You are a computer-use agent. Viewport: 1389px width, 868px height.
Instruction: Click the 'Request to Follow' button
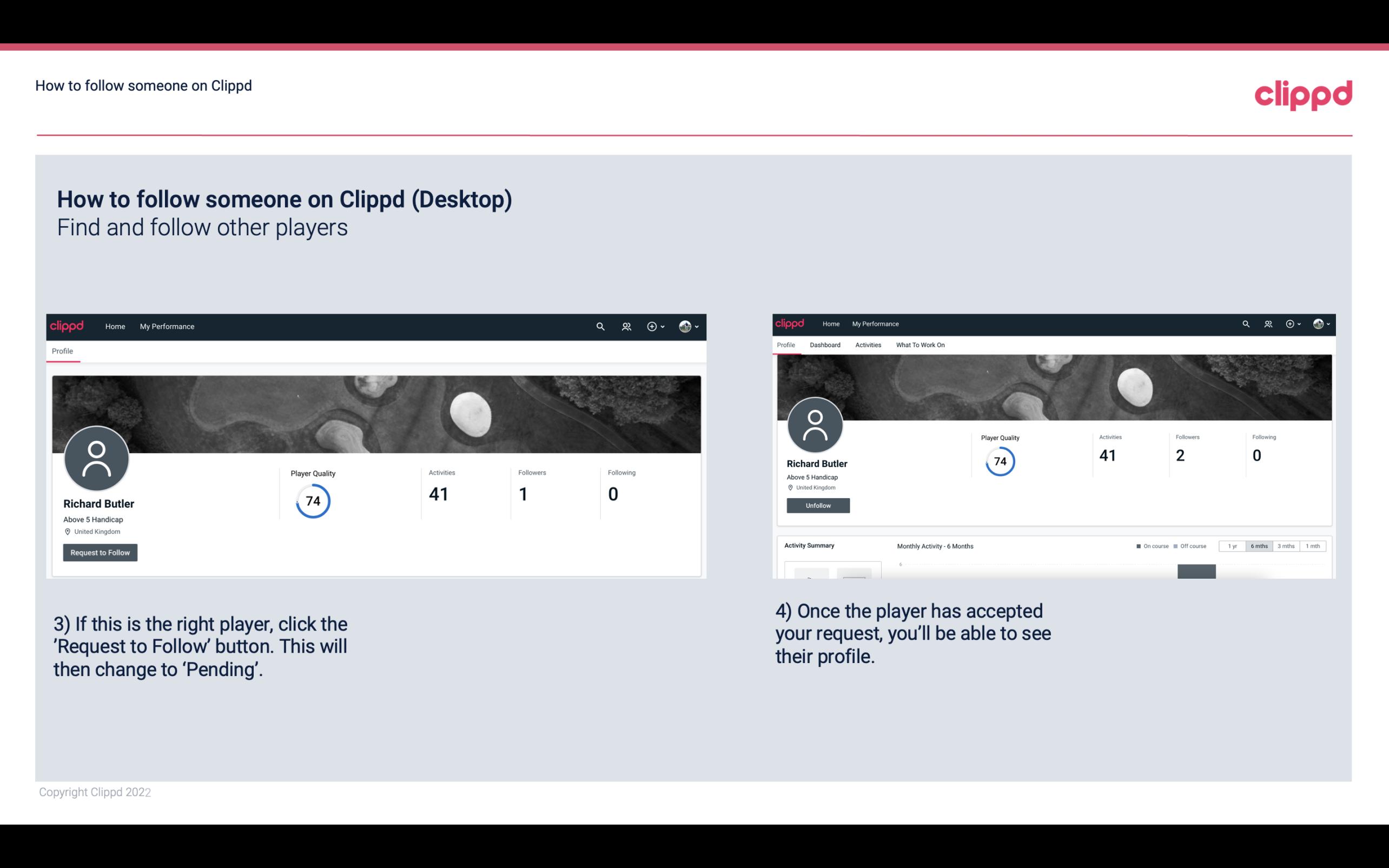click(x=100, y=552)
